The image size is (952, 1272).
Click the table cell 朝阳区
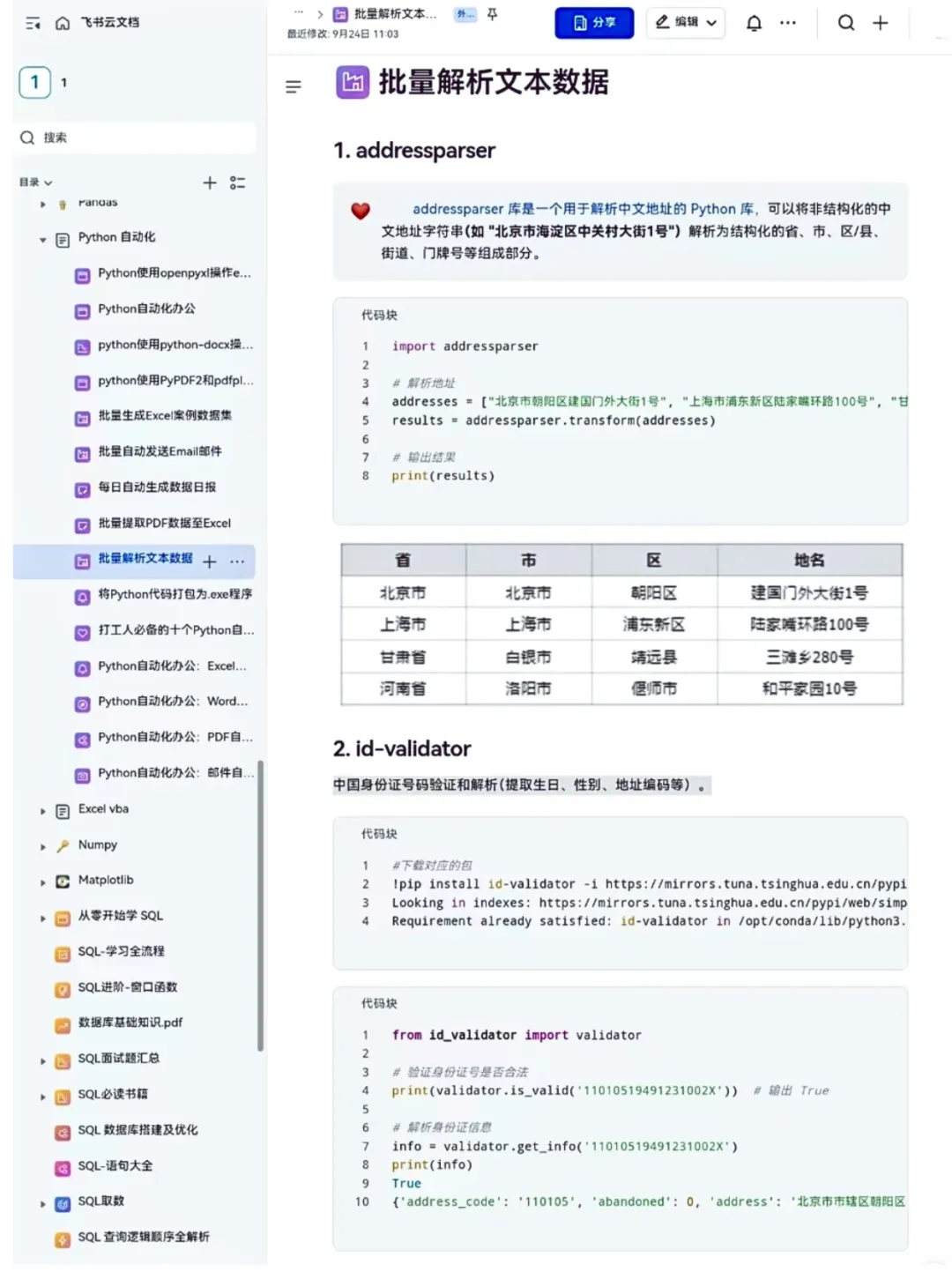tap(654, 593)
